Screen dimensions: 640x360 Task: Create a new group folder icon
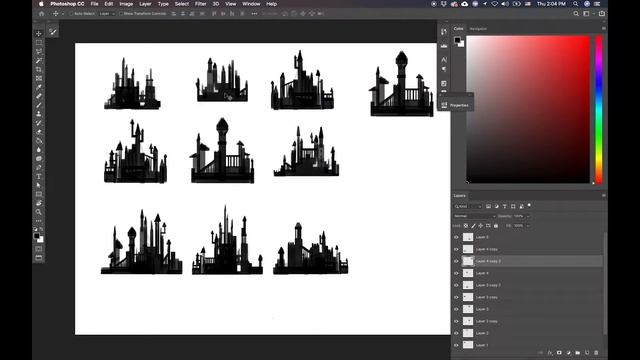point(578,353)
